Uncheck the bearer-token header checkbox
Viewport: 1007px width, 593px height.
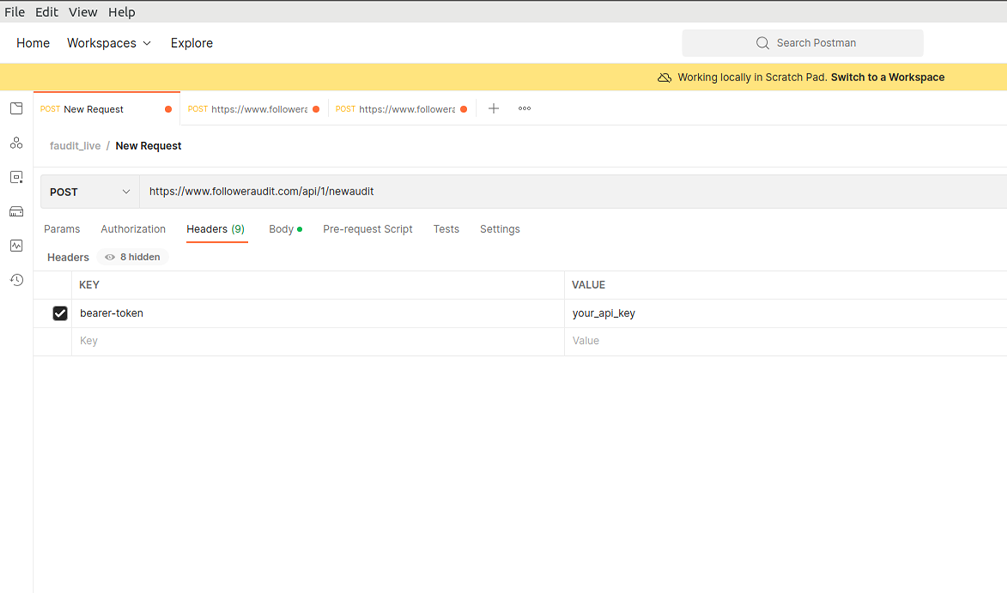pyautogui.click(x=60, y=314)
